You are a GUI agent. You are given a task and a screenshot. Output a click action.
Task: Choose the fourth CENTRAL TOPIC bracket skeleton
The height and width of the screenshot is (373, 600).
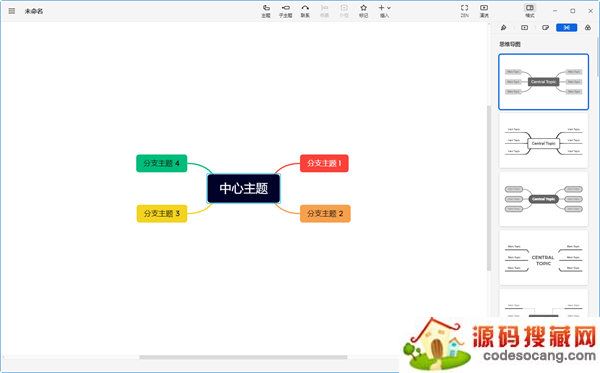pyautogui.click(x=543, y=258)
